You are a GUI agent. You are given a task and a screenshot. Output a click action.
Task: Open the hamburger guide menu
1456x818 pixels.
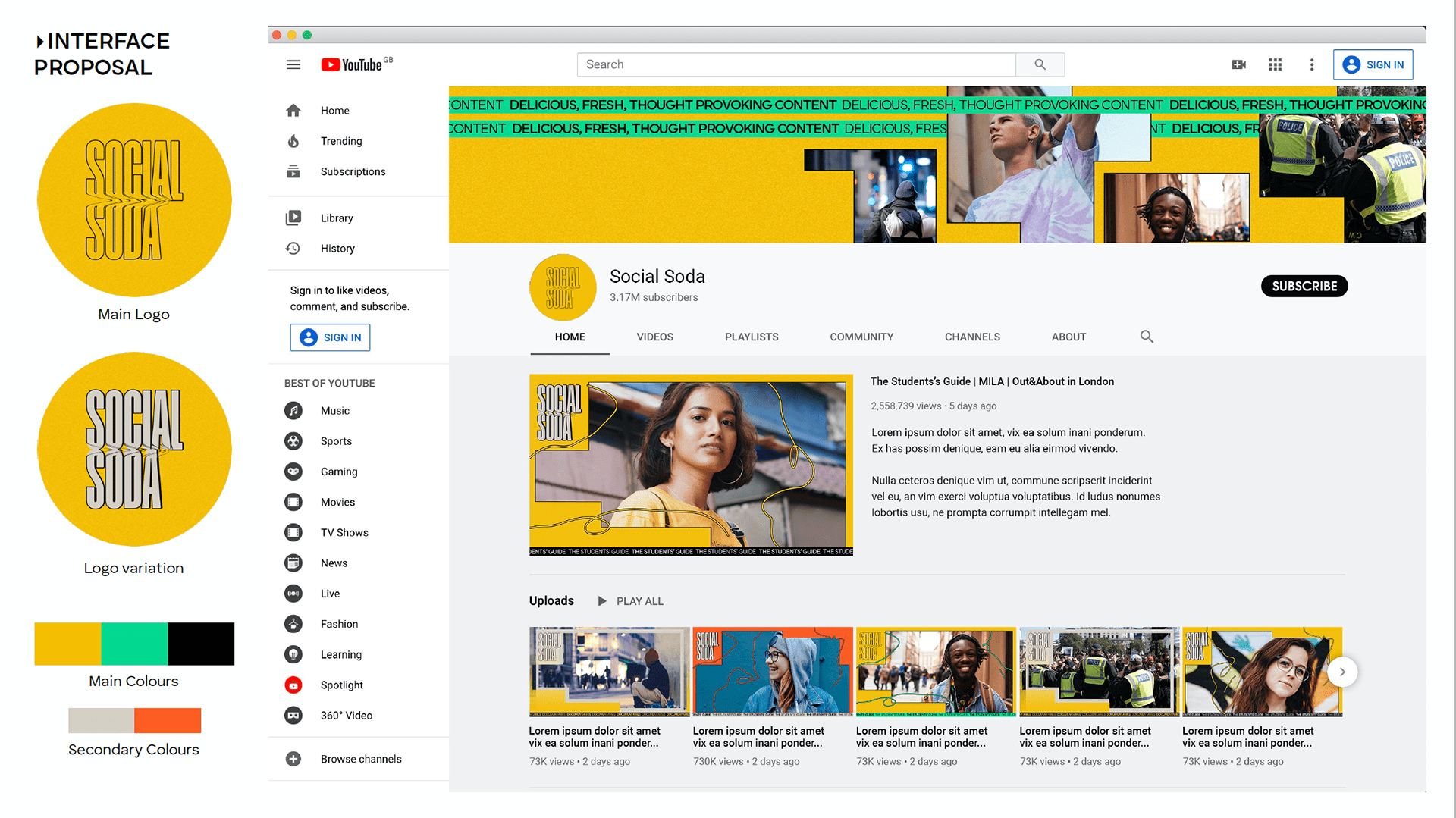[x=293, y=65]
